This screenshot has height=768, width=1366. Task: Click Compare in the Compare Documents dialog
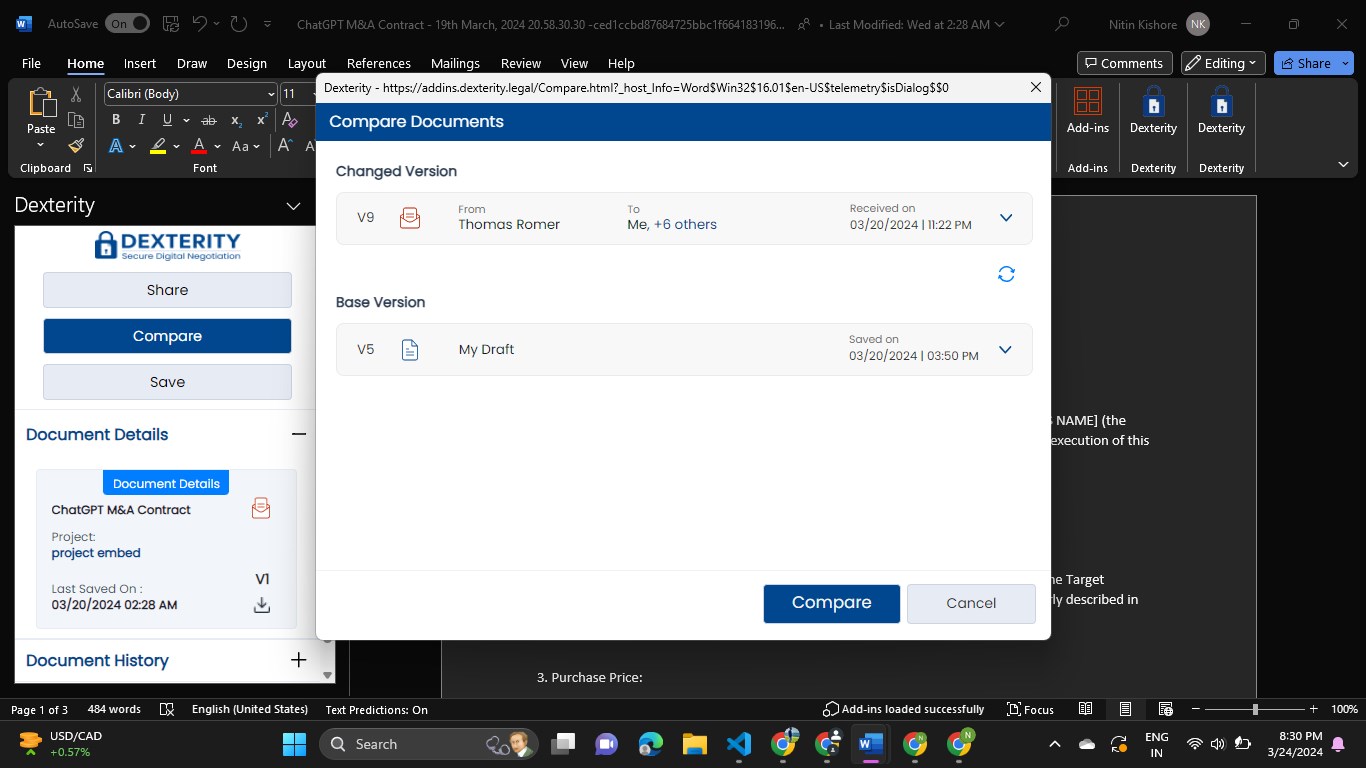click(x=831, y=603)
